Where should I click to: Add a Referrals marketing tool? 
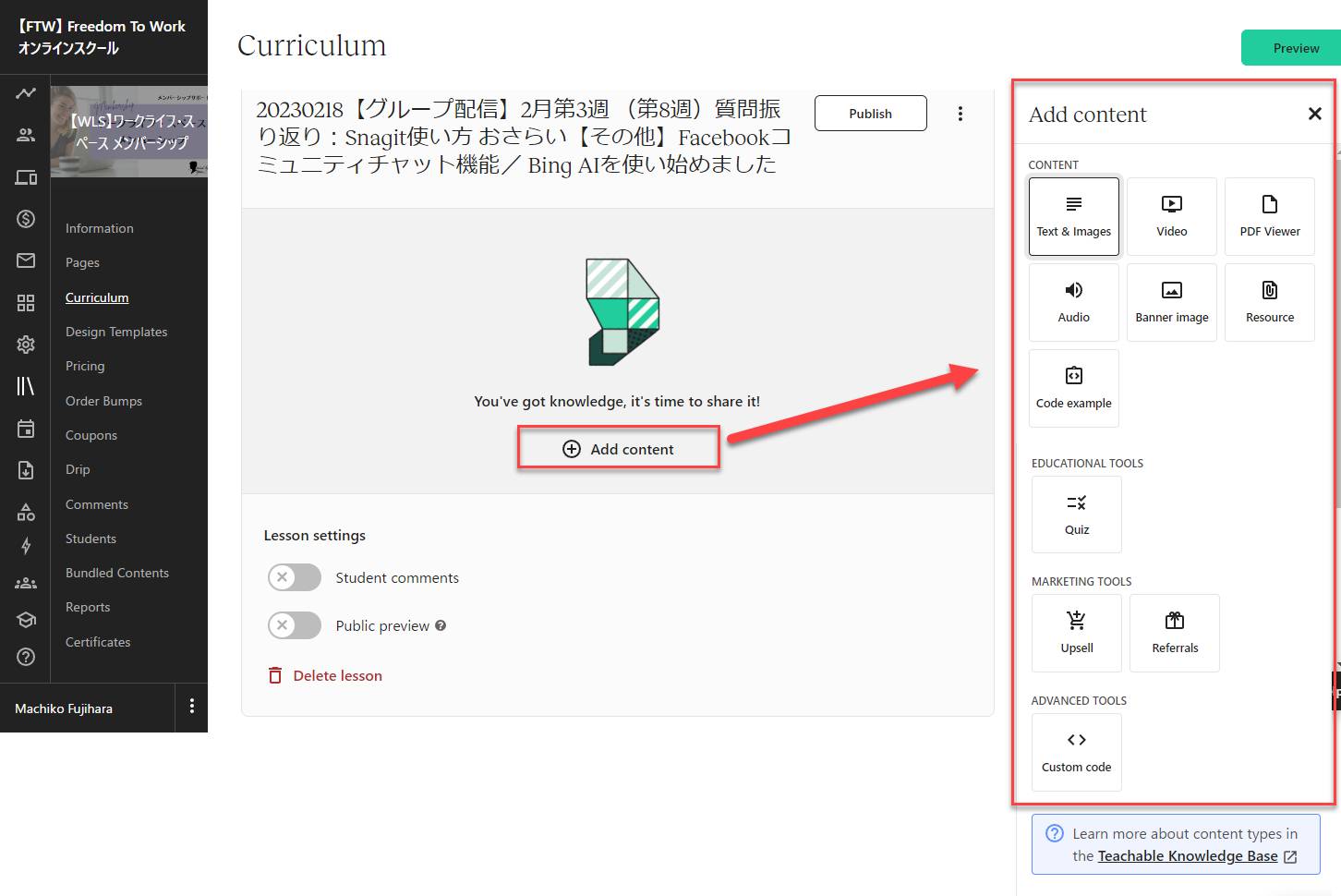[1175, 633]
